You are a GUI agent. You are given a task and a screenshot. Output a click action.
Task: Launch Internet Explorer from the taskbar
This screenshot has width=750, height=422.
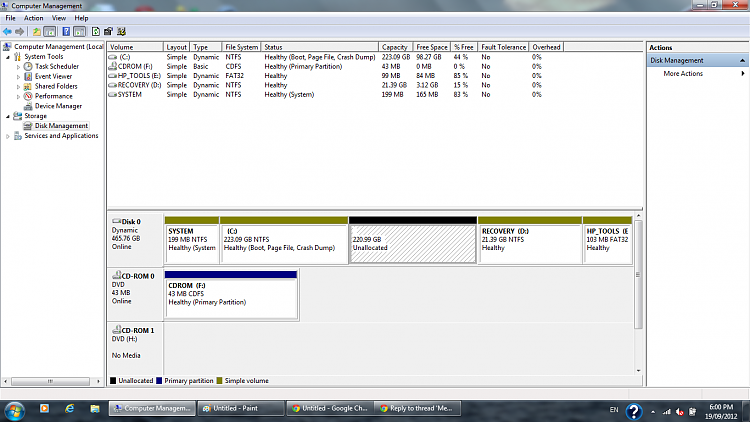69,409
